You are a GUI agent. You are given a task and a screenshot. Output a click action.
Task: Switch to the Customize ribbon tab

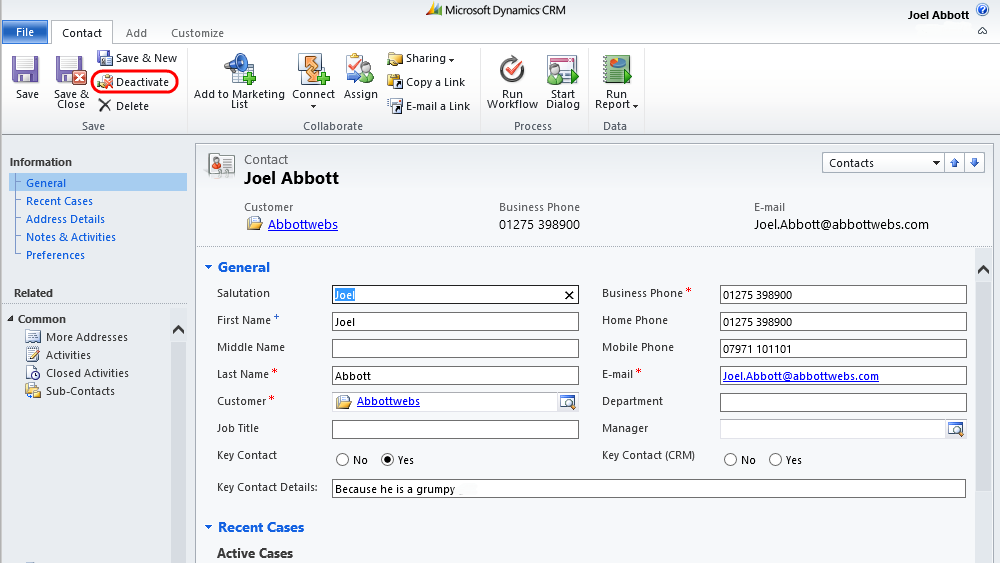click(x=197, y=33)
